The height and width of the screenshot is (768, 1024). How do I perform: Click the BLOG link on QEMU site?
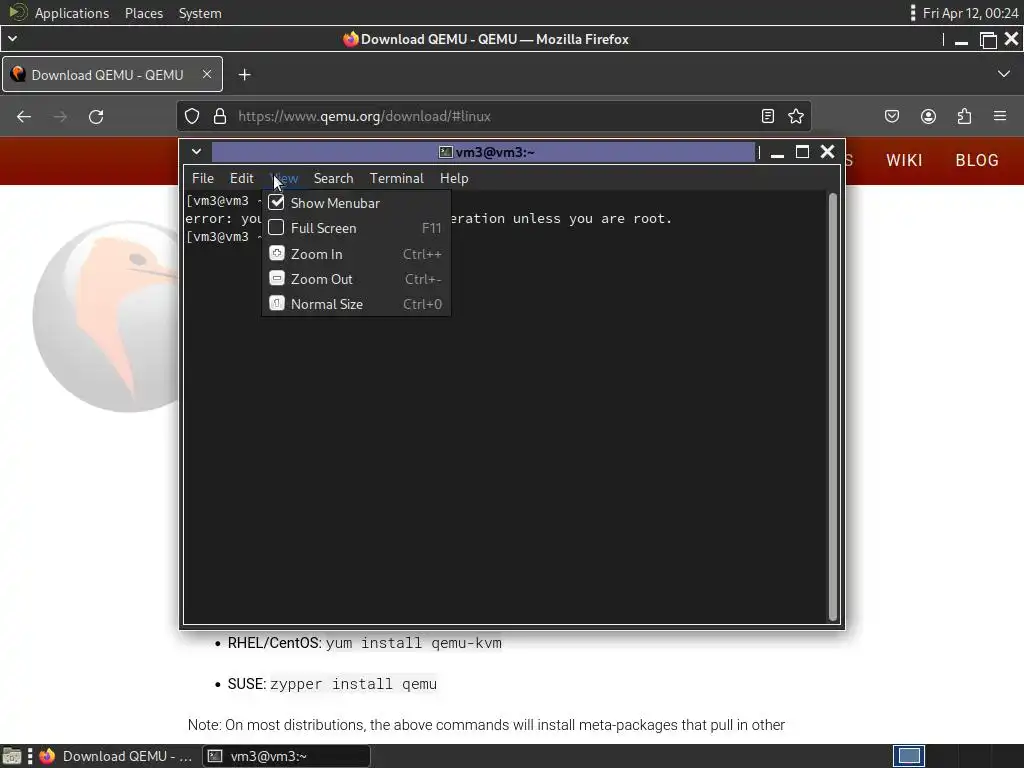click(977, 160)
